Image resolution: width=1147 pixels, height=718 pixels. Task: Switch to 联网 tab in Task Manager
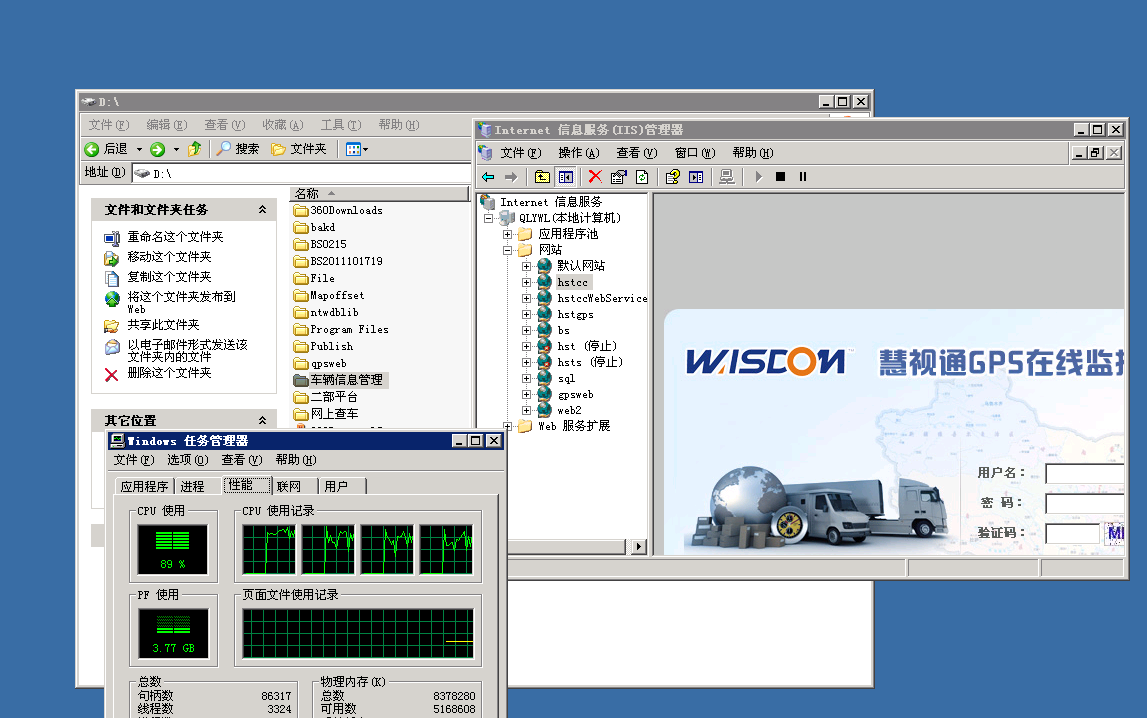point(289,486)
